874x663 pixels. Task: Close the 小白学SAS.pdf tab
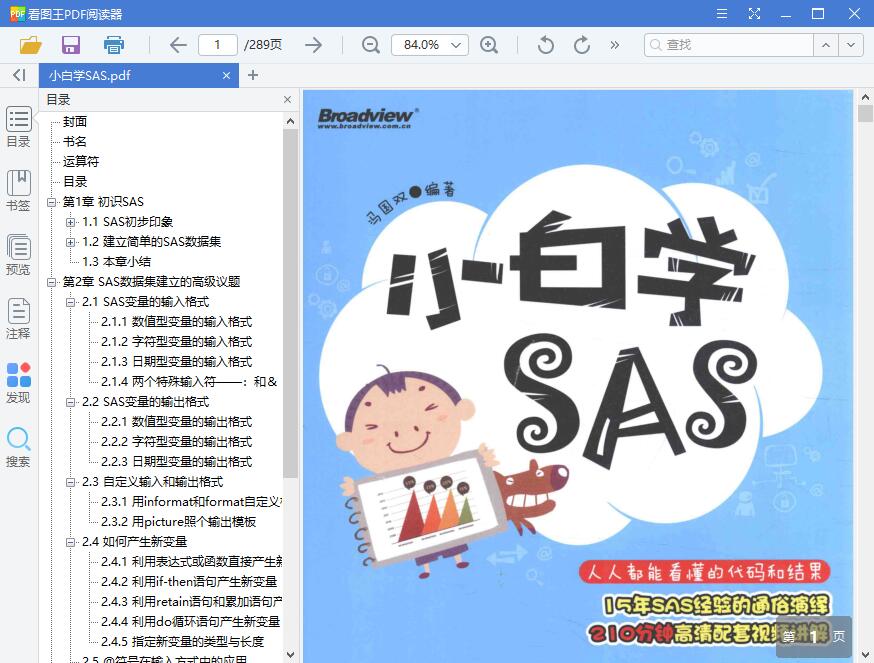point(226,75)
